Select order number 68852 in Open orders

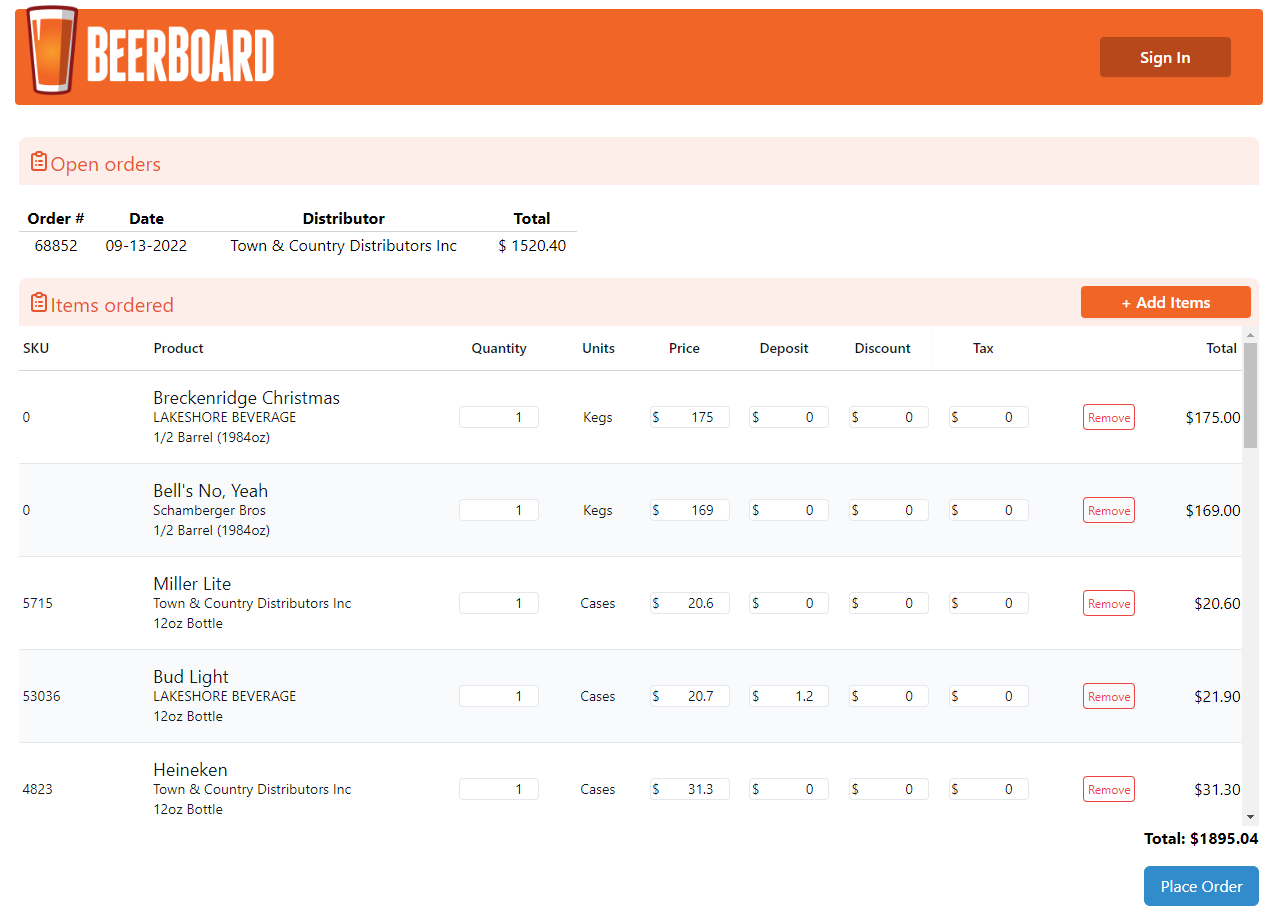[x=56, y=245]
